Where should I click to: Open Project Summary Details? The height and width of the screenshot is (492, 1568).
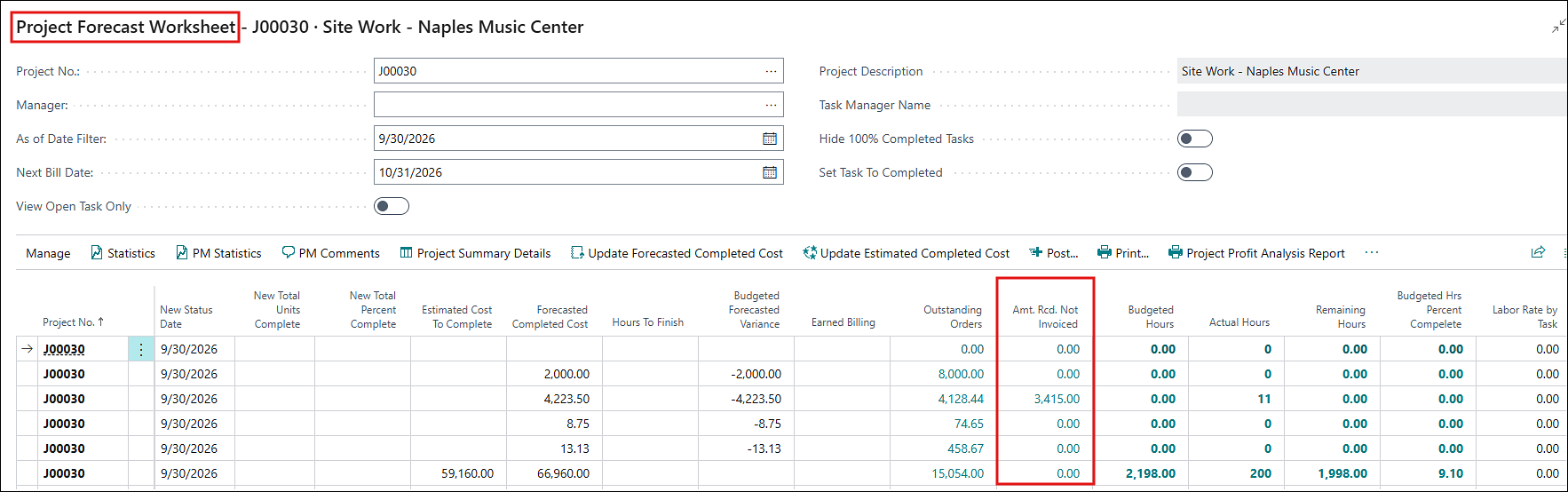475,253
